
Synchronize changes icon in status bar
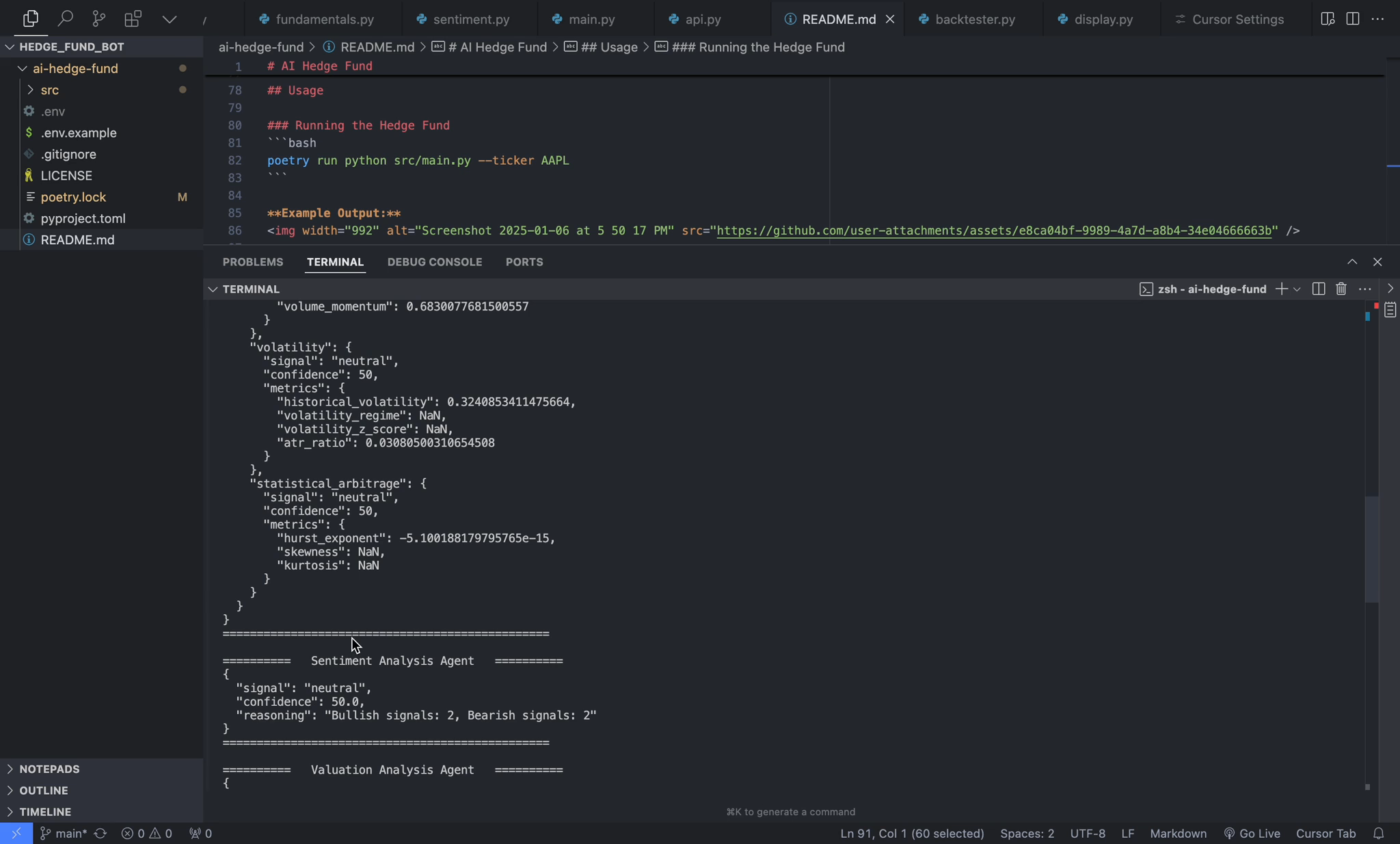100,833
